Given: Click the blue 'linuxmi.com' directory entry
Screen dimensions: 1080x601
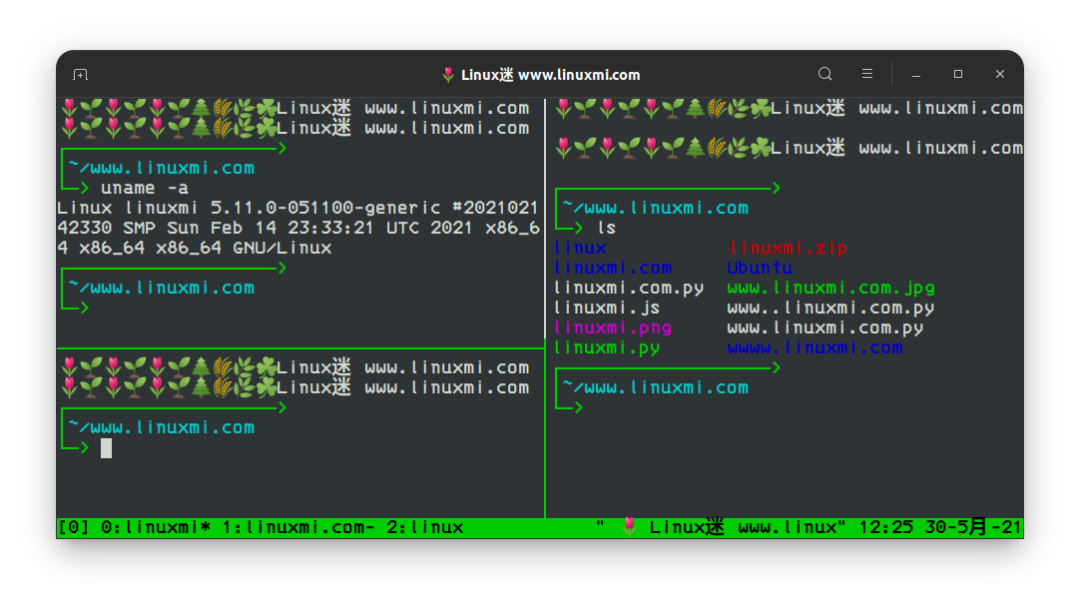Looking at the screenshot, I should [613, 268].
